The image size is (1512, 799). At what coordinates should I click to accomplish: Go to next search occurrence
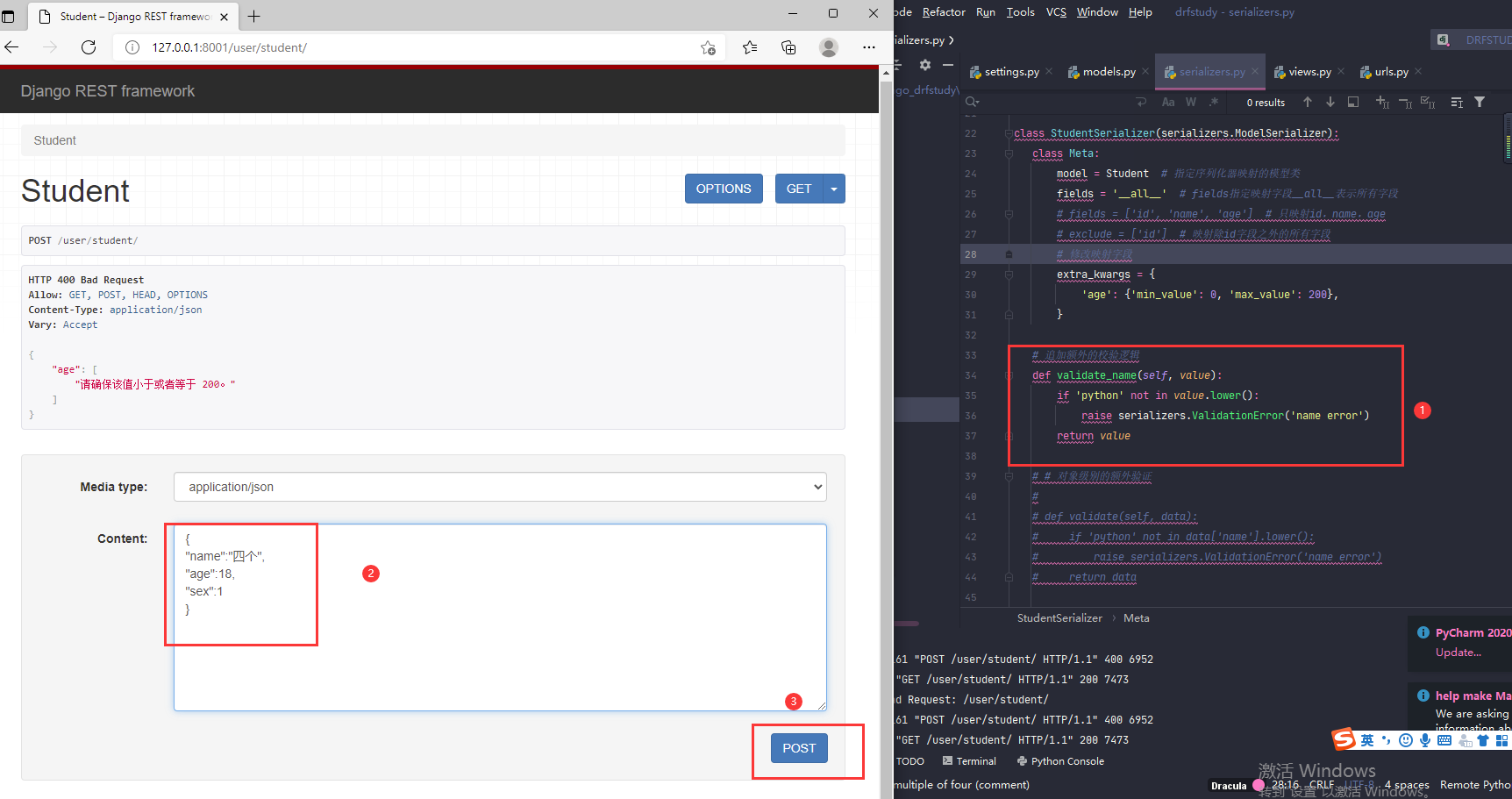pos(1330,103)
